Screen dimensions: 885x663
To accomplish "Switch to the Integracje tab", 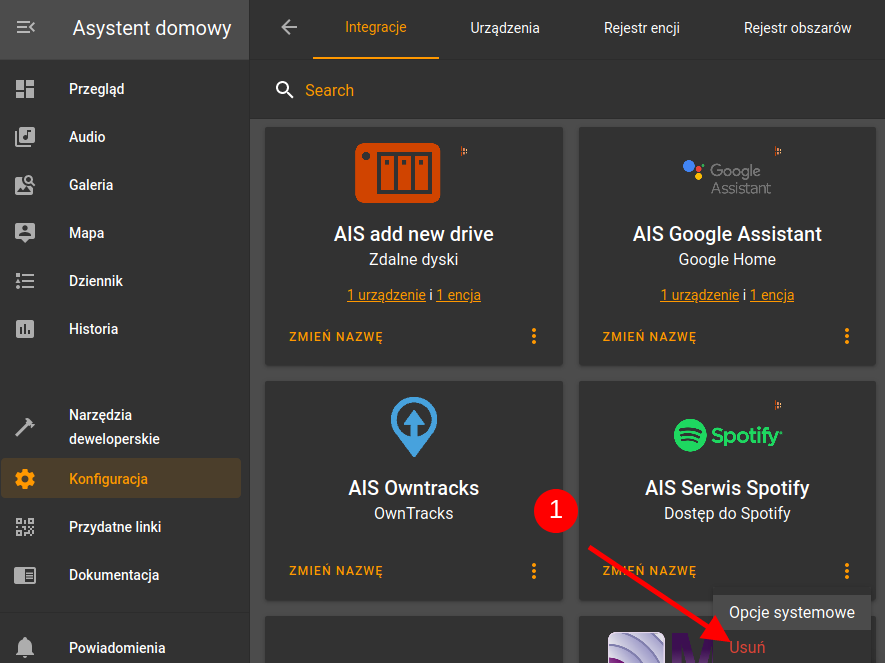I will (376, 28).
